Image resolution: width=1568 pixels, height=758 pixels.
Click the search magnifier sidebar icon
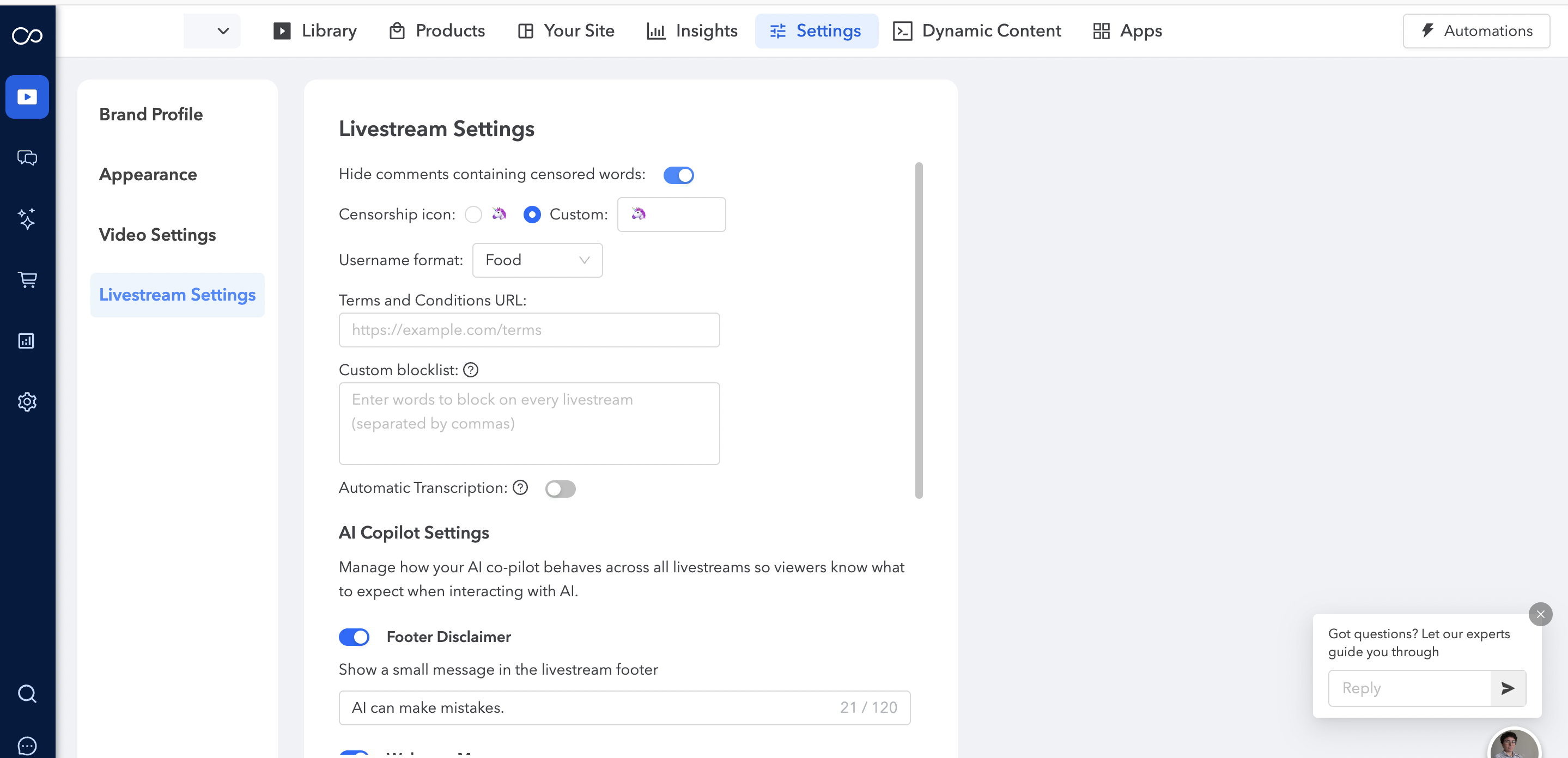(27, 694)
